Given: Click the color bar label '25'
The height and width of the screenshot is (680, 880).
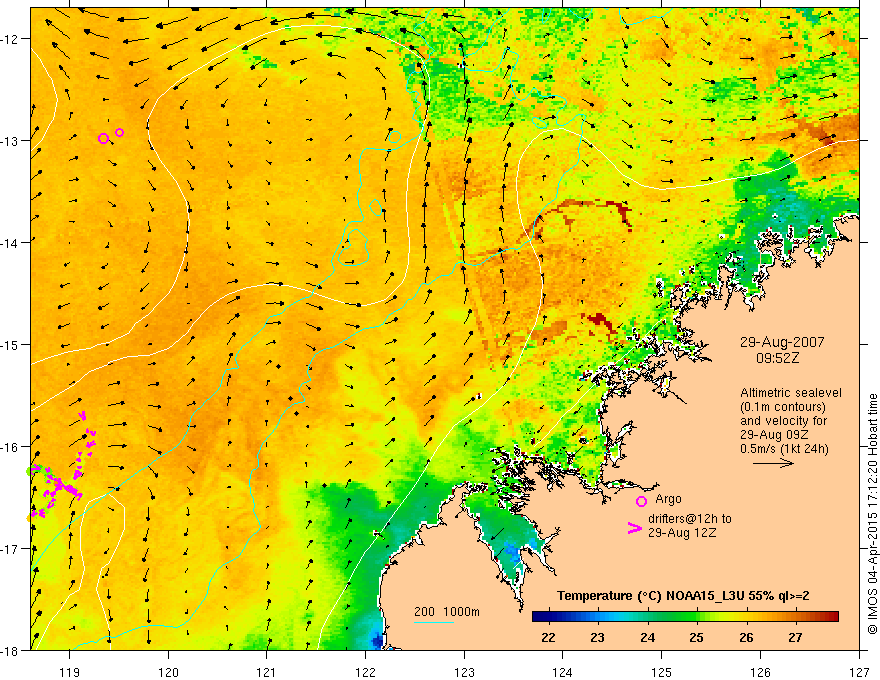Looking at the screenshot, I should tap(696, 637).
